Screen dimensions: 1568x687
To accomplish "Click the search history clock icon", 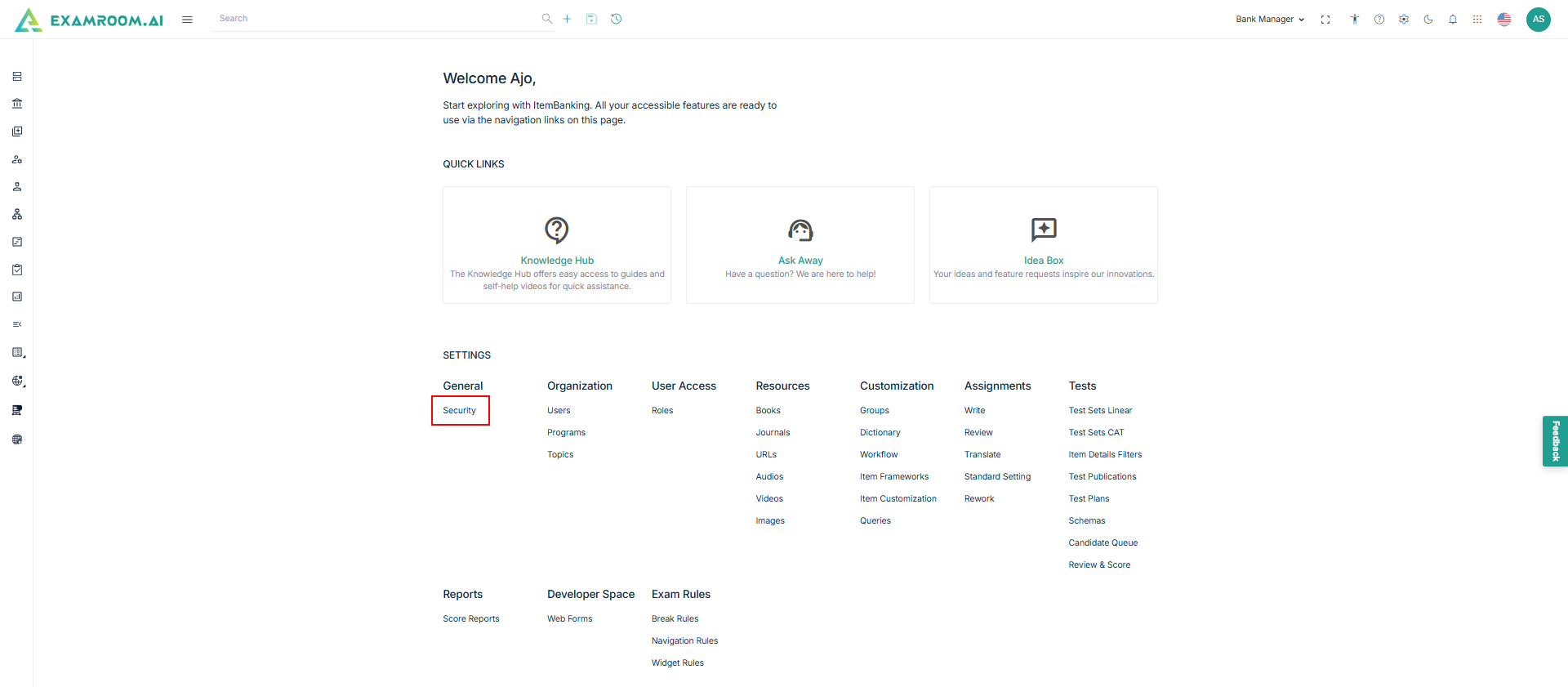I will (x=617, y=19).
